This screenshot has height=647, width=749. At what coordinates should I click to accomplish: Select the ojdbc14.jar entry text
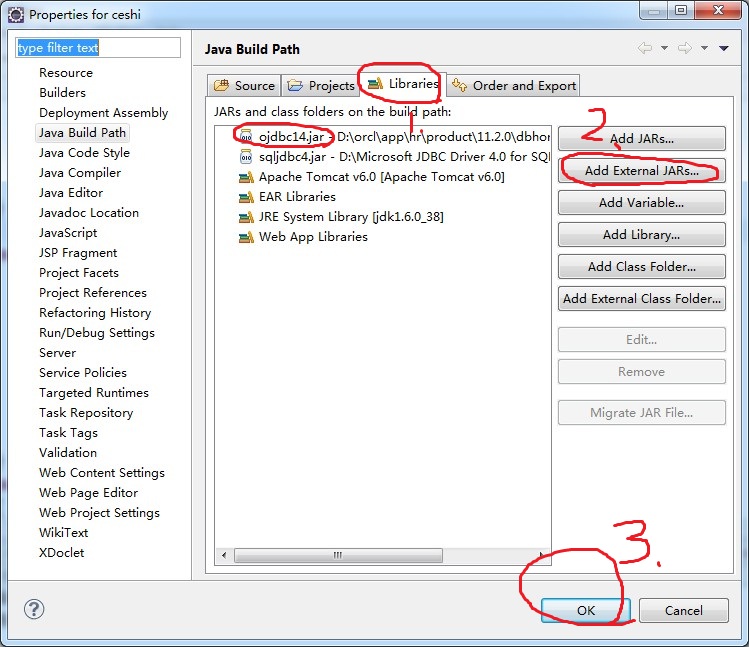click(291, 137)
